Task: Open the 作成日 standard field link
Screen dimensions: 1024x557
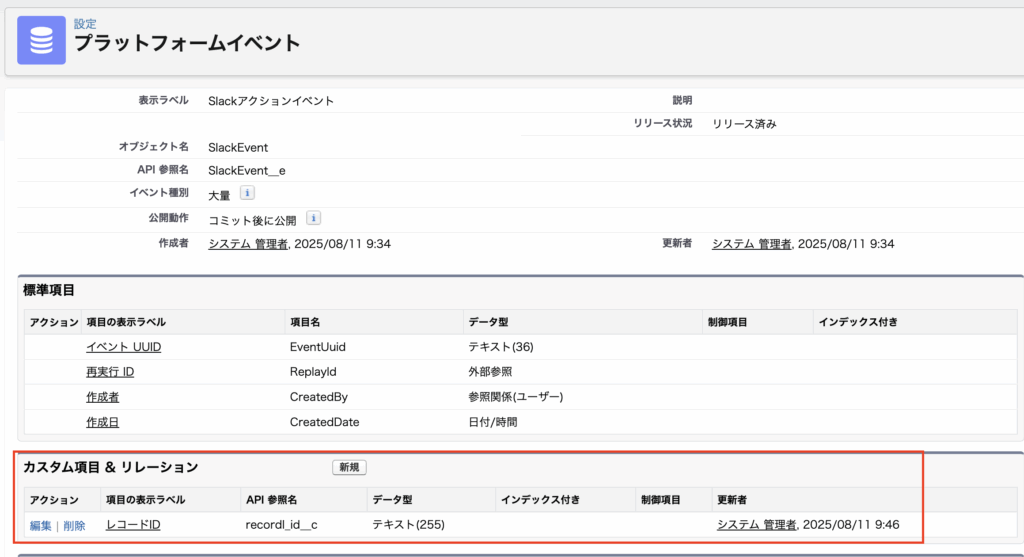Action: 102,422
